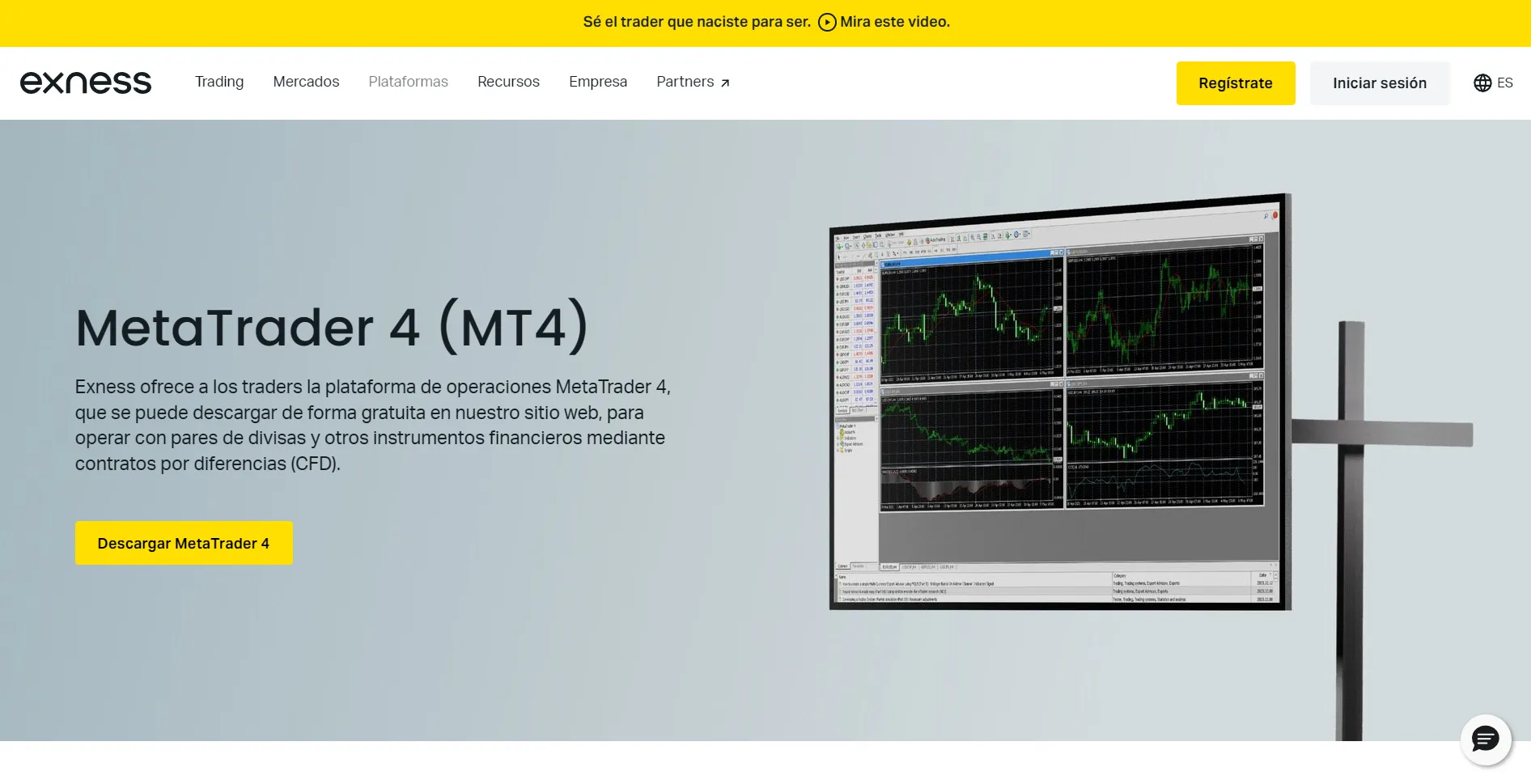Click the MetaTrader 4 platform screenshot
Image resolution: width=1531 pixels, height=784 pixels.
[x=1058, y=402]
